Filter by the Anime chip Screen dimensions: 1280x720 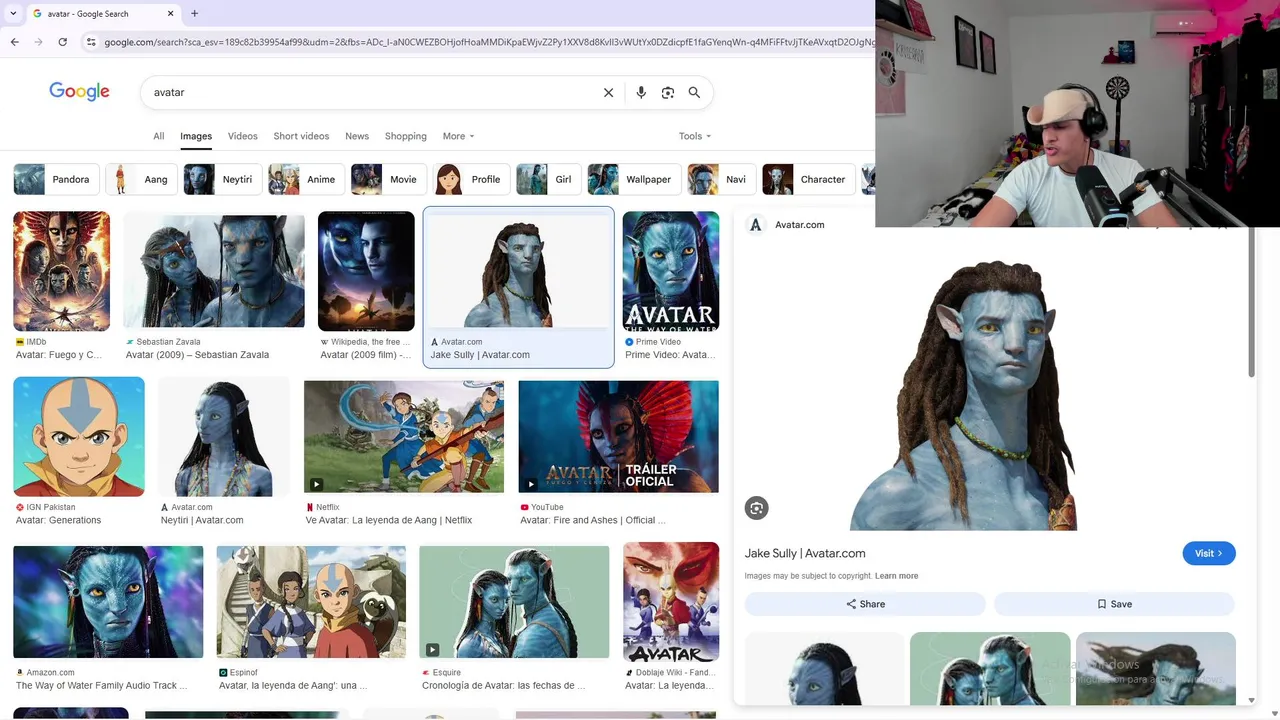(x=307, y=179)
